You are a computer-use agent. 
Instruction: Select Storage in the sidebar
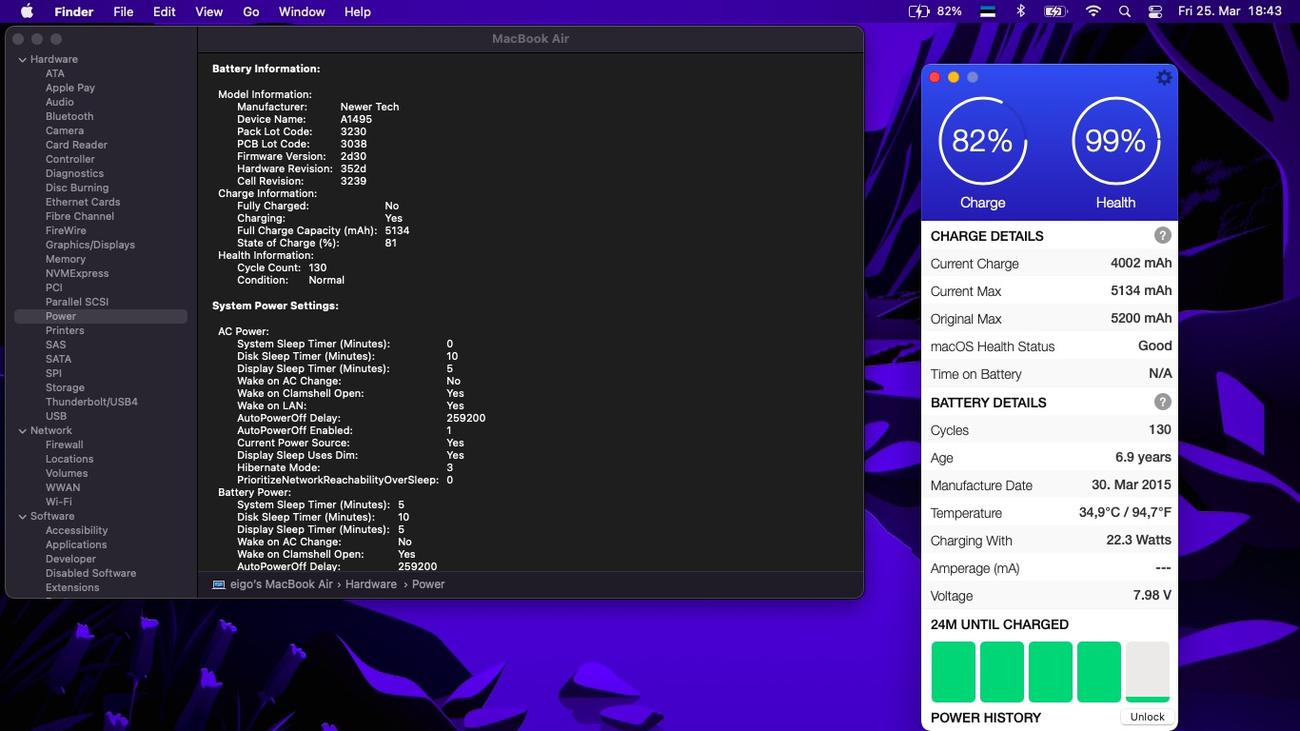64,388
